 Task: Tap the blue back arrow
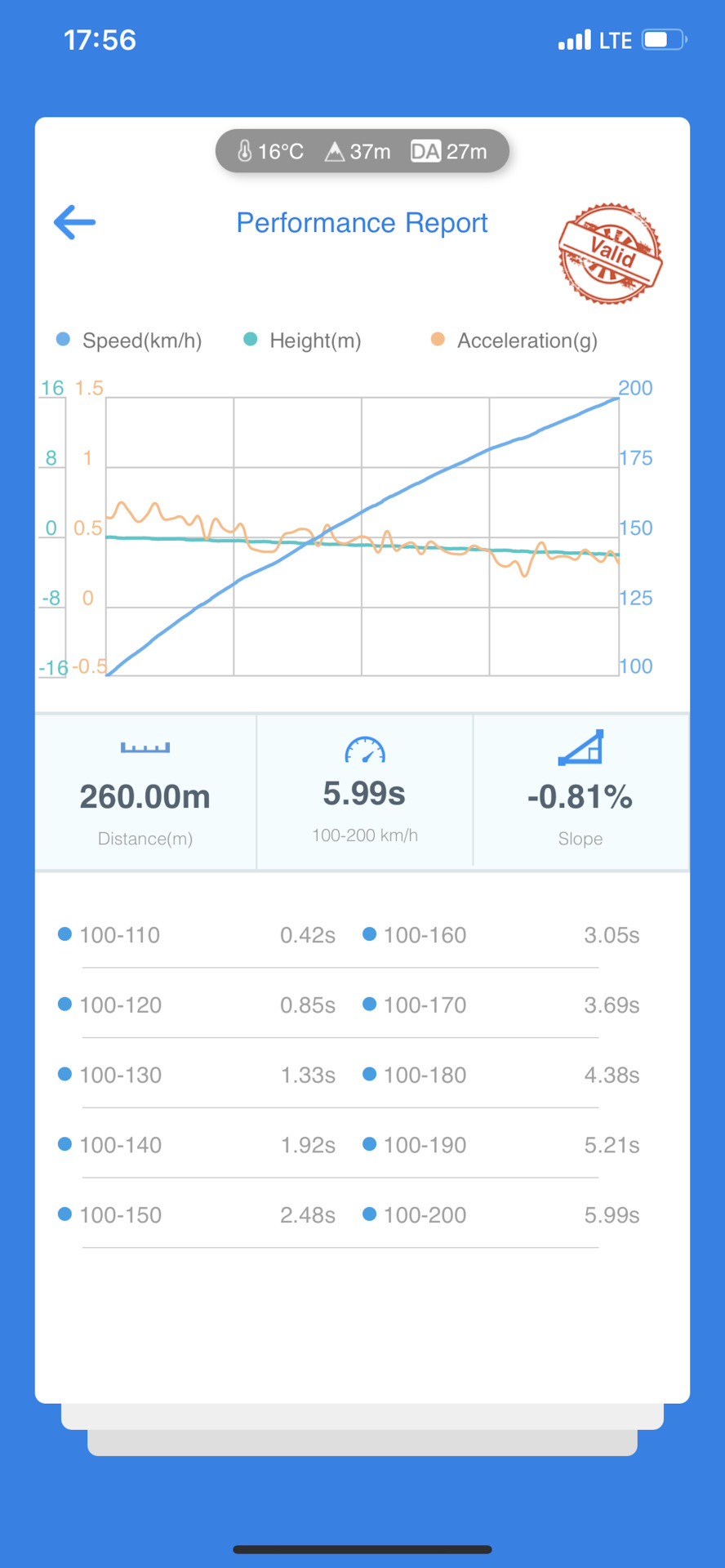74,222
